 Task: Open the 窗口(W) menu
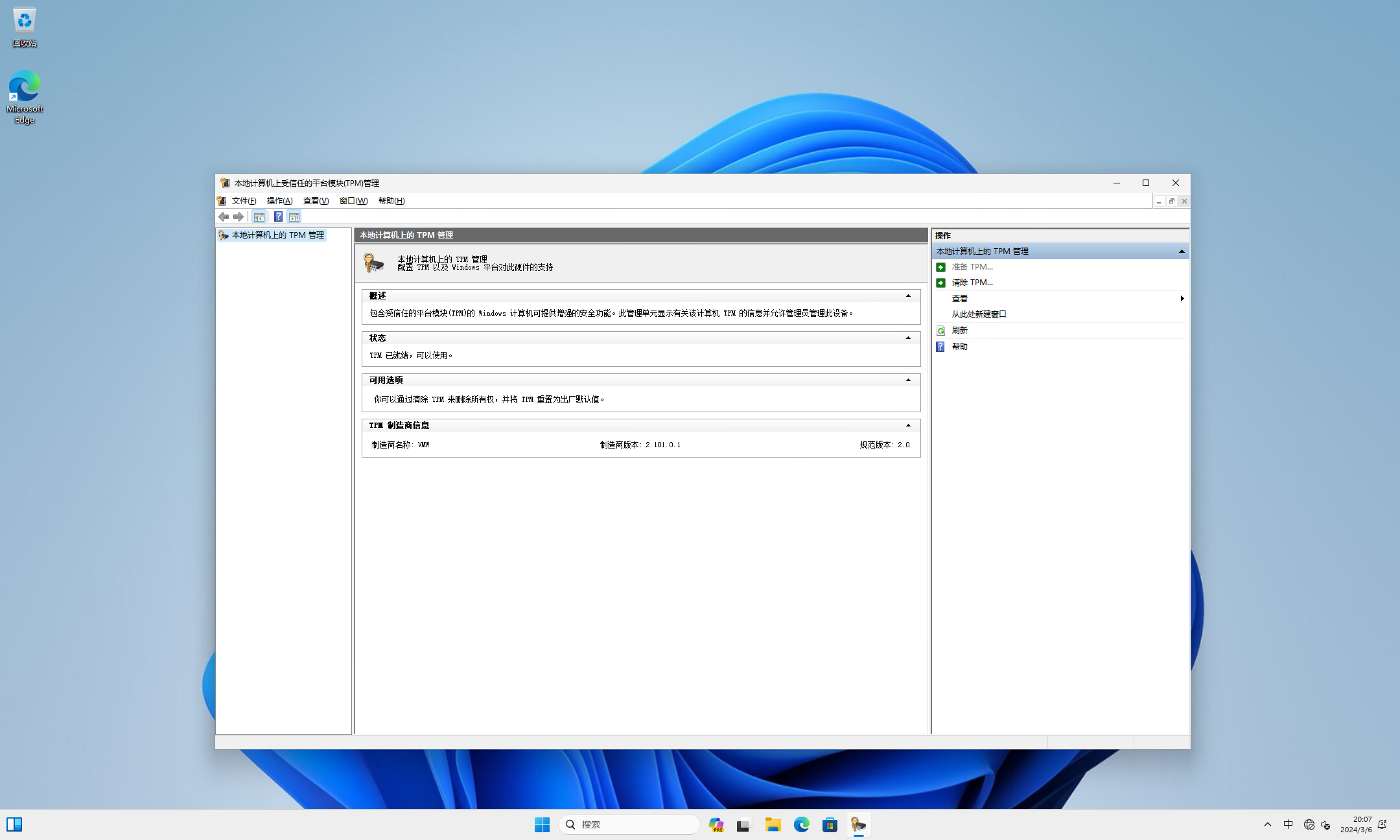tap(354, 201)
